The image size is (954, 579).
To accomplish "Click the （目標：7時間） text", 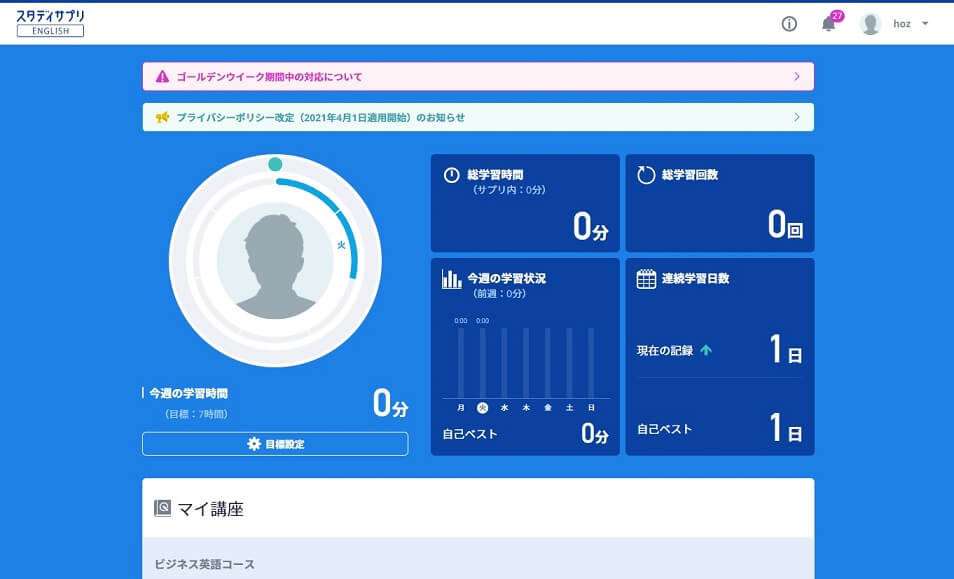I will tap(196, 414).
